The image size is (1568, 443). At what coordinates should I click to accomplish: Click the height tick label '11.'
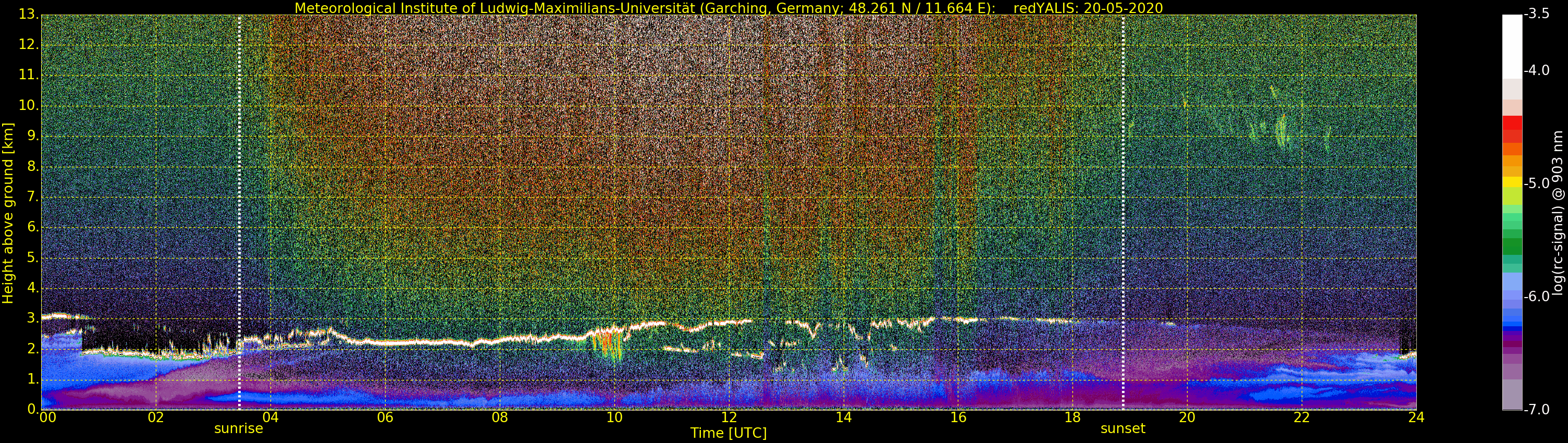tap(29, 75)
